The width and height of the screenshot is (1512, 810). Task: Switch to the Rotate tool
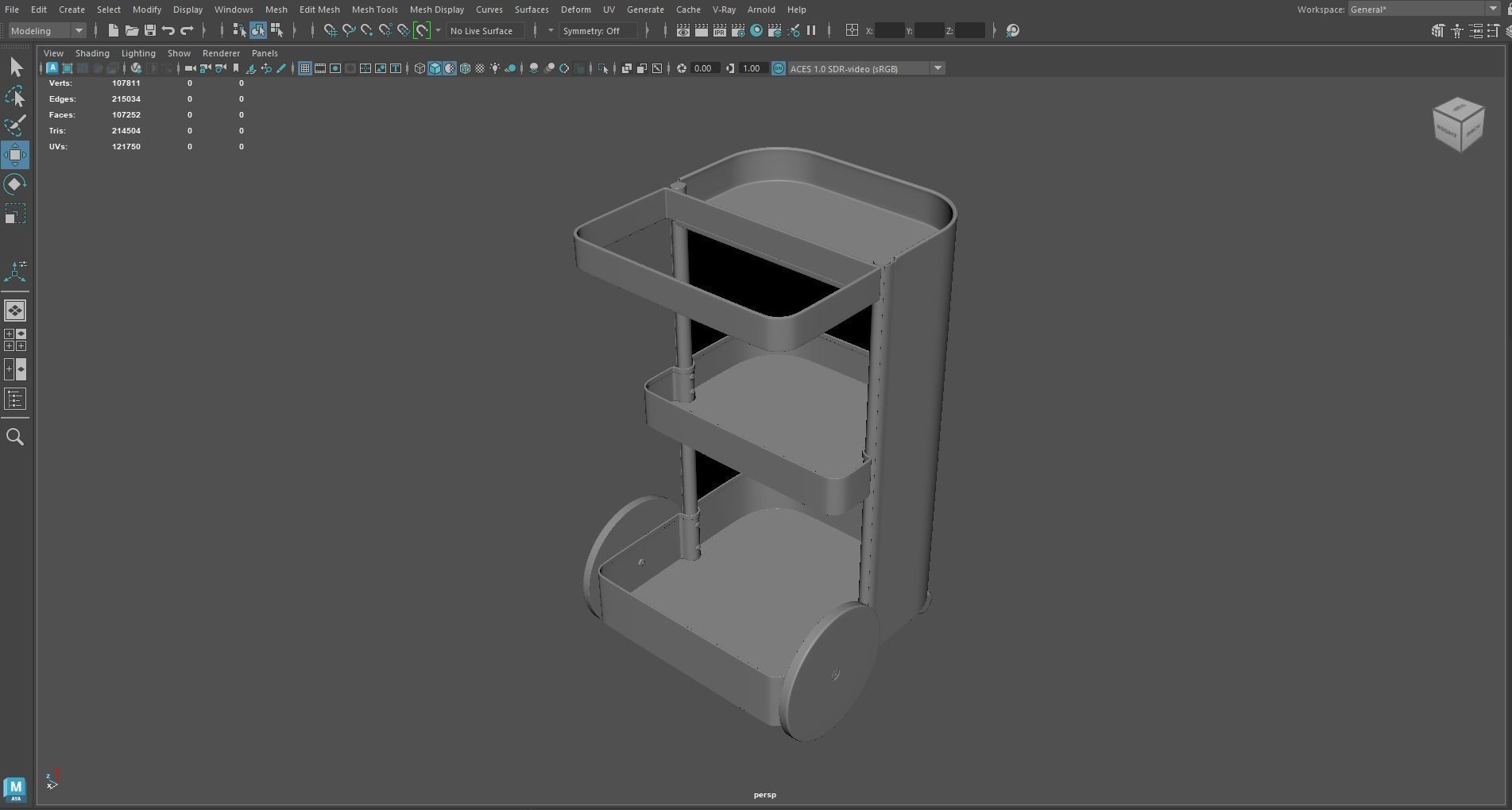(x=15, y=184)
